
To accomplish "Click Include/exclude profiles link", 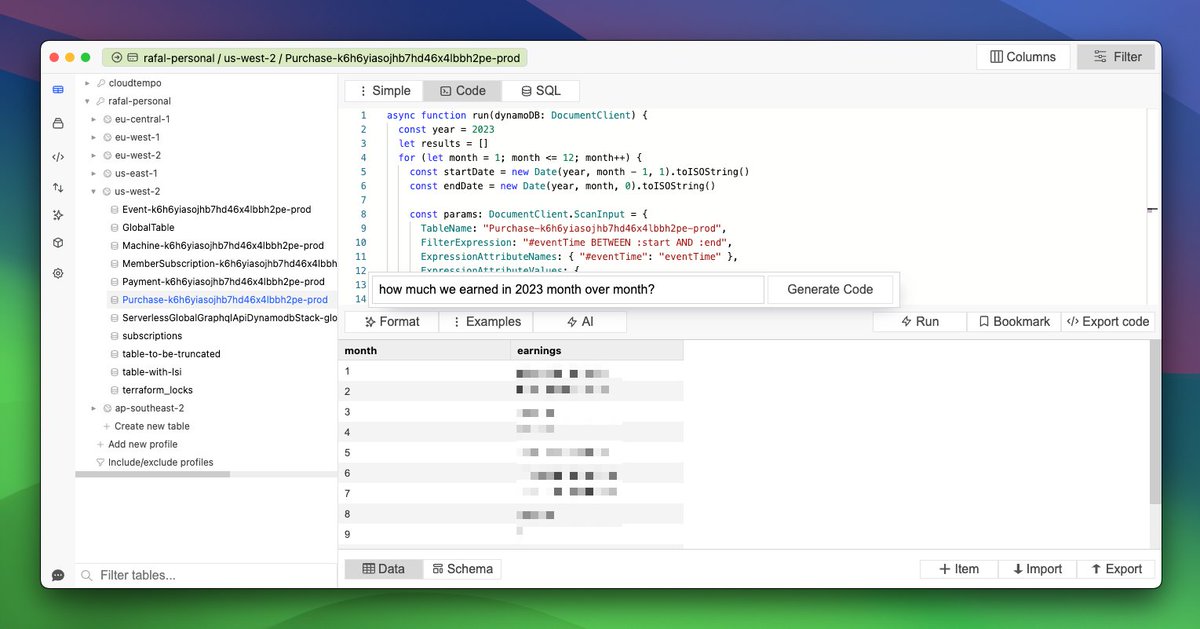I will tap(161, 462).
